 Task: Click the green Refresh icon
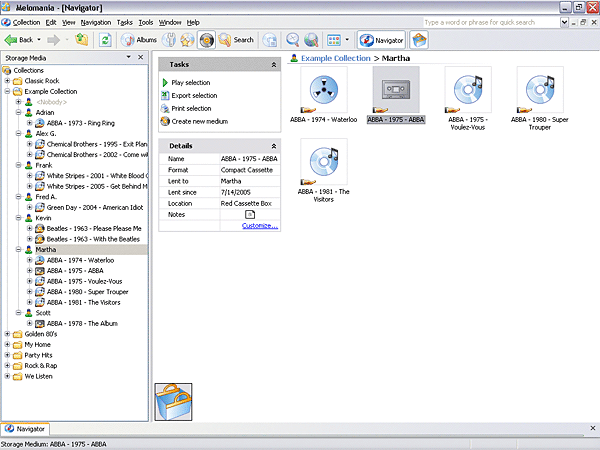(x=105, y=40)
